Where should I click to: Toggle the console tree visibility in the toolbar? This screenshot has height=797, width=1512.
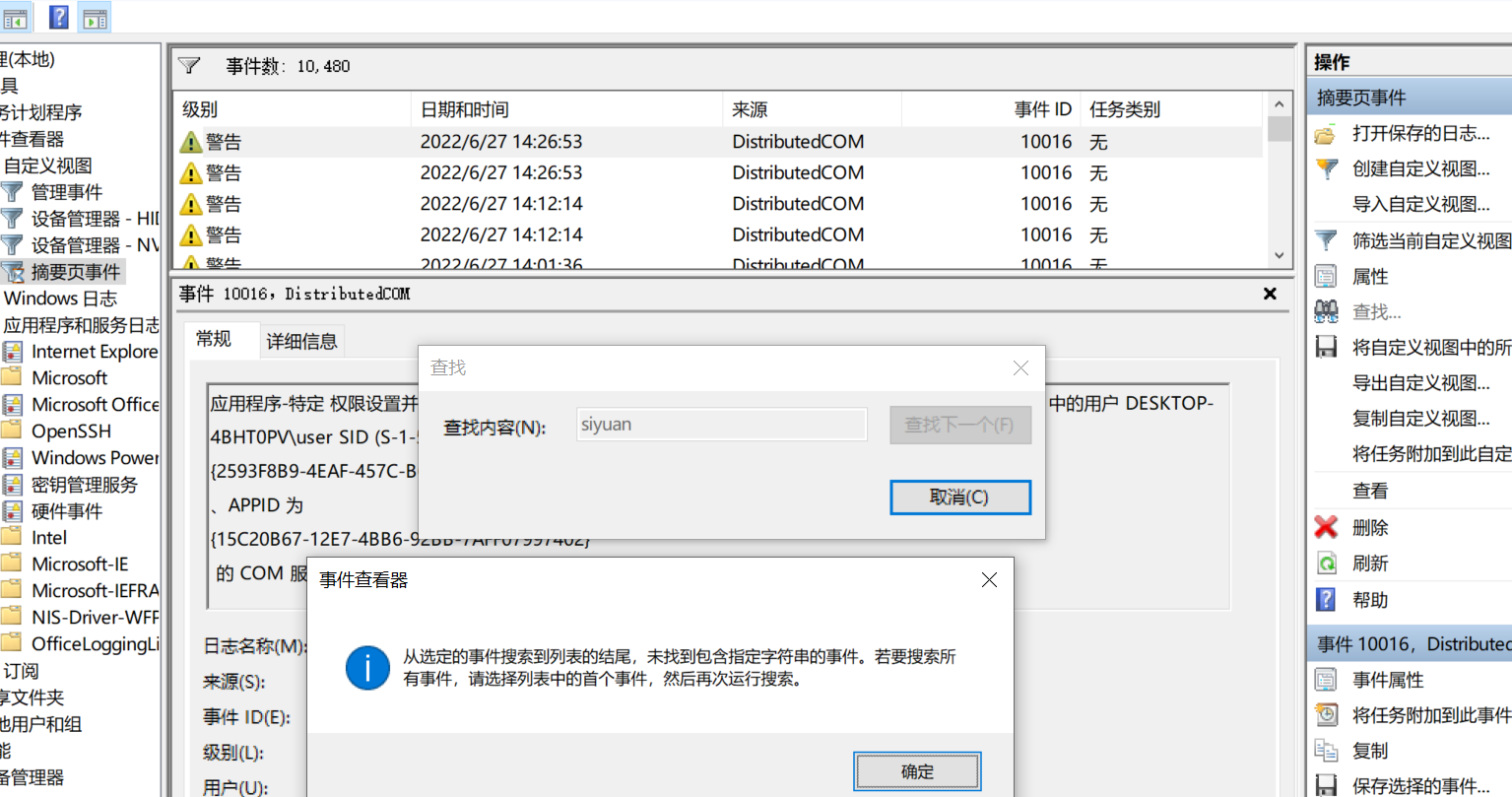tap(17, 17)
